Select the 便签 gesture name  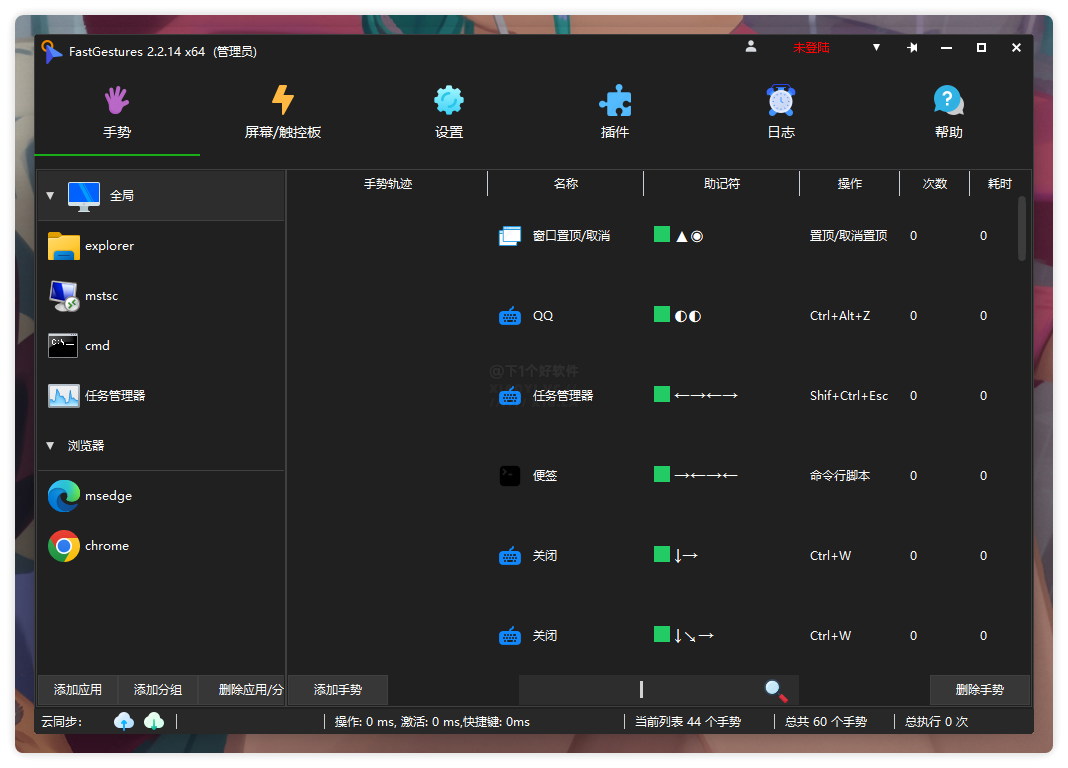point(545,476)
